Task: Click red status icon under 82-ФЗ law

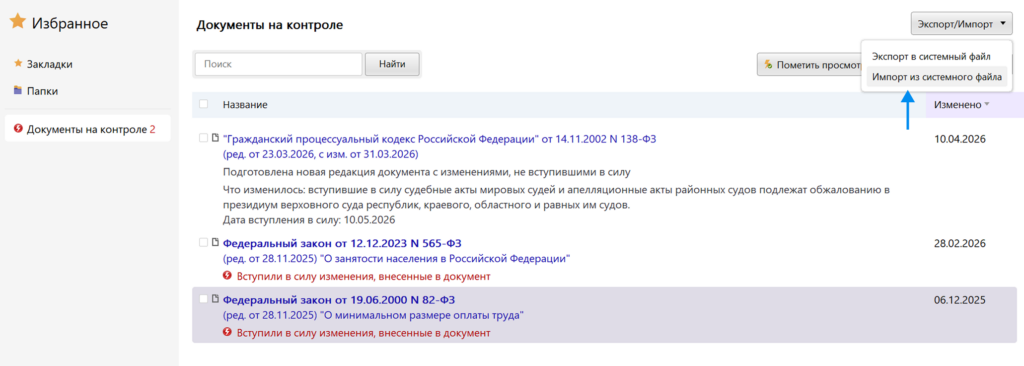Action: (x=227, y=333)
